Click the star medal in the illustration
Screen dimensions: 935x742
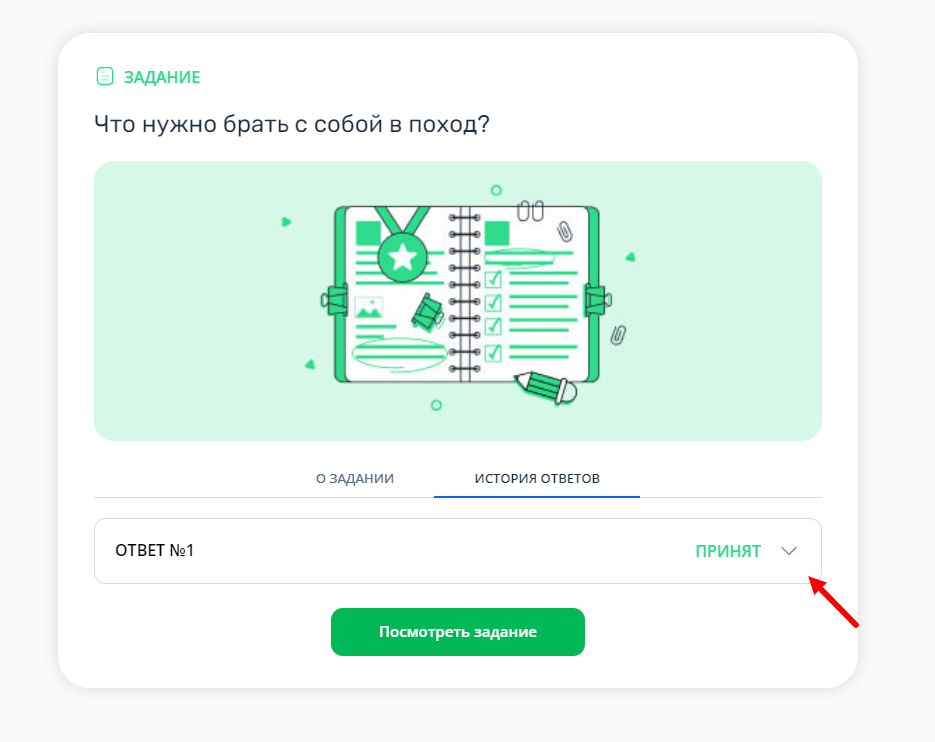403,257
